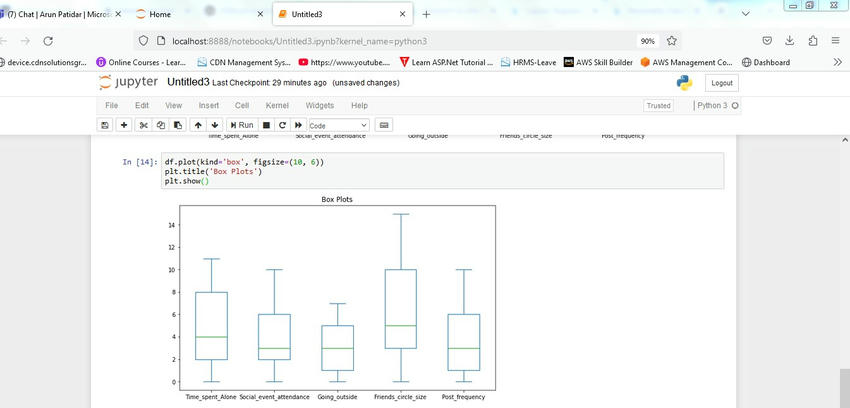Open CDN Management System bookmark
This screenshot has width=850, height=408.
point(244,62)
